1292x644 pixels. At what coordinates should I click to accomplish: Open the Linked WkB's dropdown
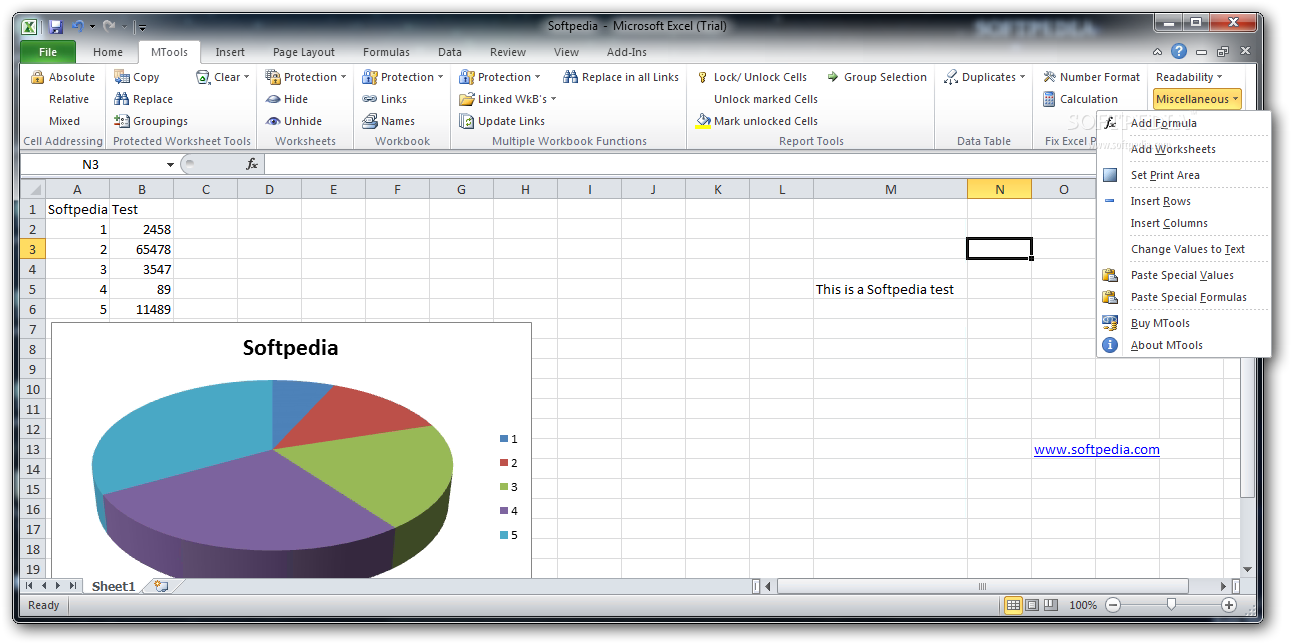click(508, 99)
